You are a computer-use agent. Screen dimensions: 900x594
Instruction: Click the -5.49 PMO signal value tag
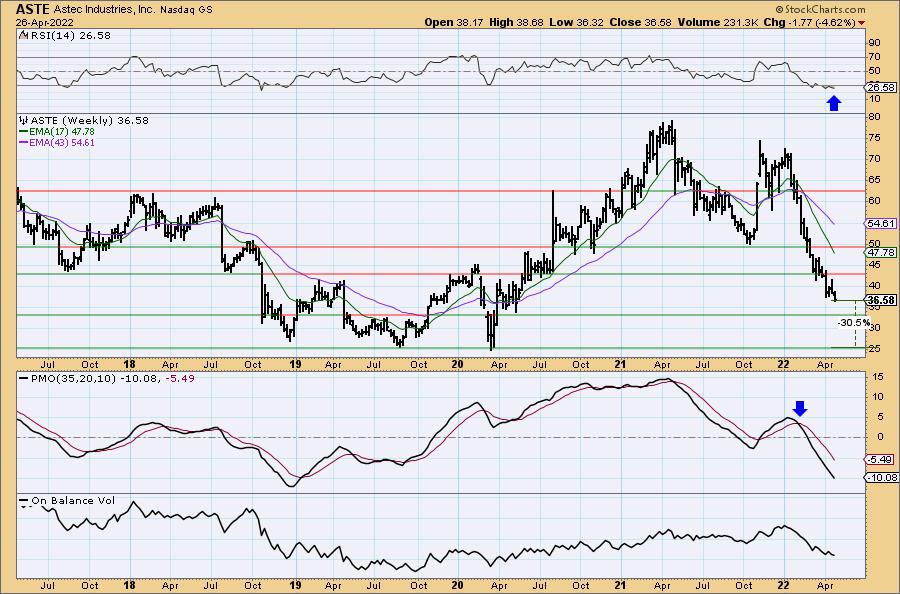coord(880,460)
